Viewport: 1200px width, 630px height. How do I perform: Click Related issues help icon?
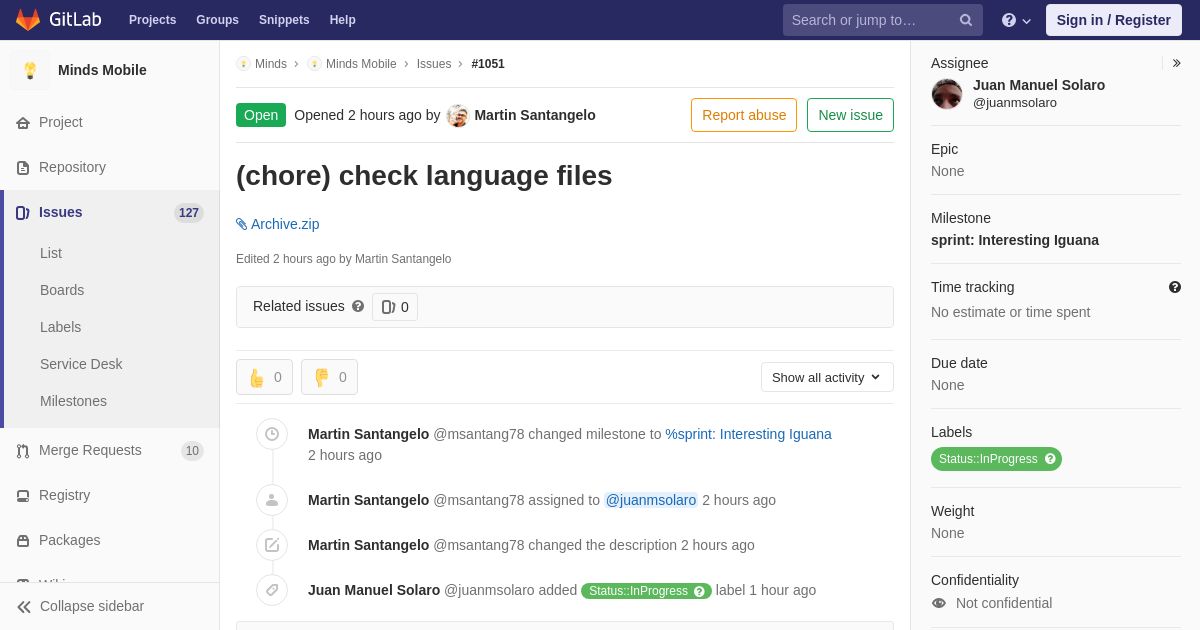point(358,307)
